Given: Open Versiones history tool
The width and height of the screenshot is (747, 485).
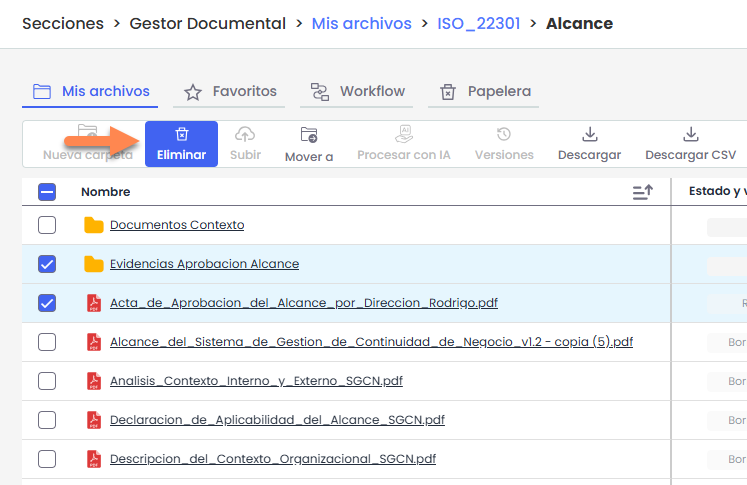Looking at the screenshot, I should point(504,143).
